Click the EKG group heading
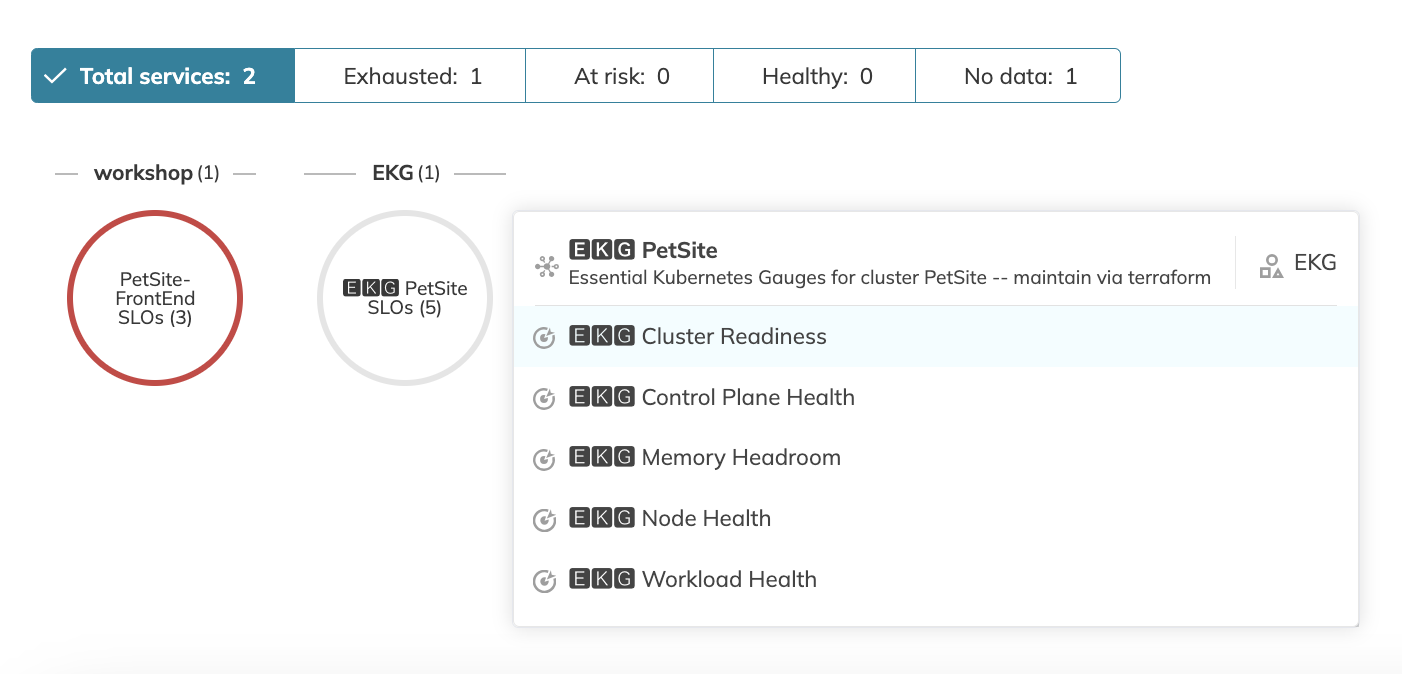The image size is (1402, 674). 405,173
